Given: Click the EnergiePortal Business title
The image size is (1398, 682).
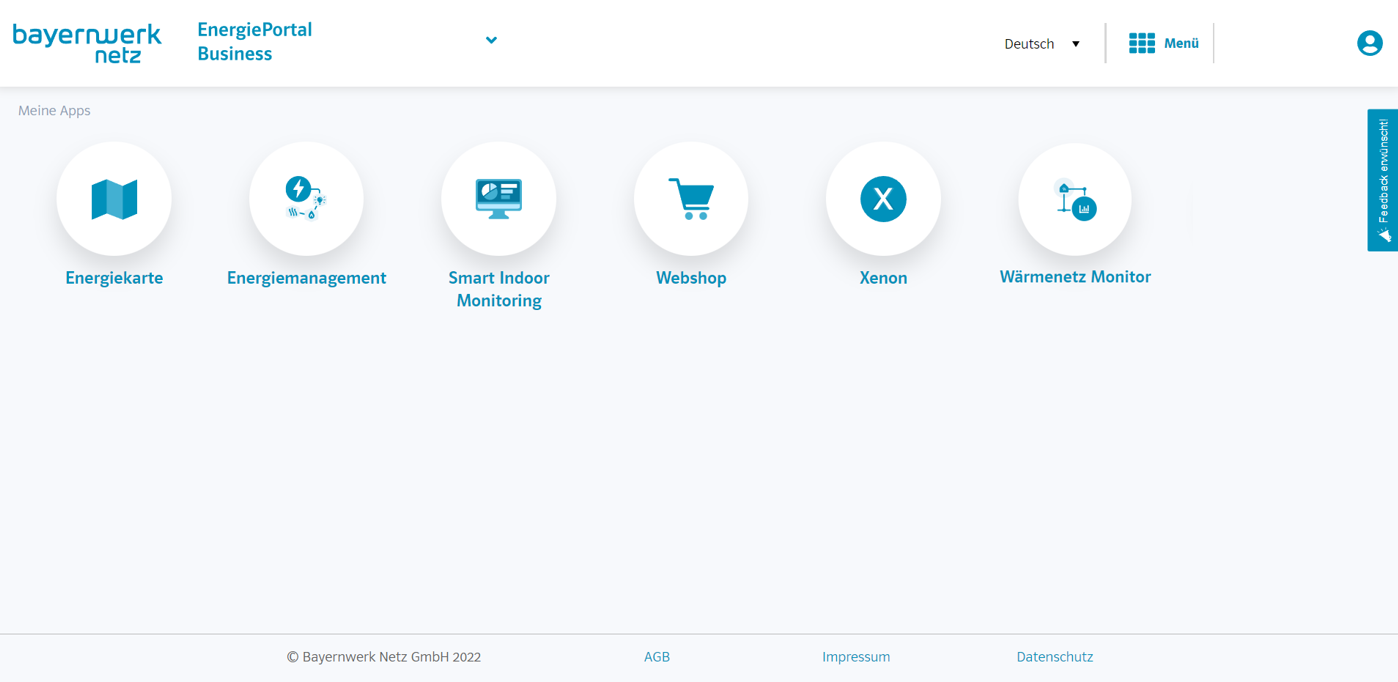Looking at the screenshot, I should click(255, 42).
